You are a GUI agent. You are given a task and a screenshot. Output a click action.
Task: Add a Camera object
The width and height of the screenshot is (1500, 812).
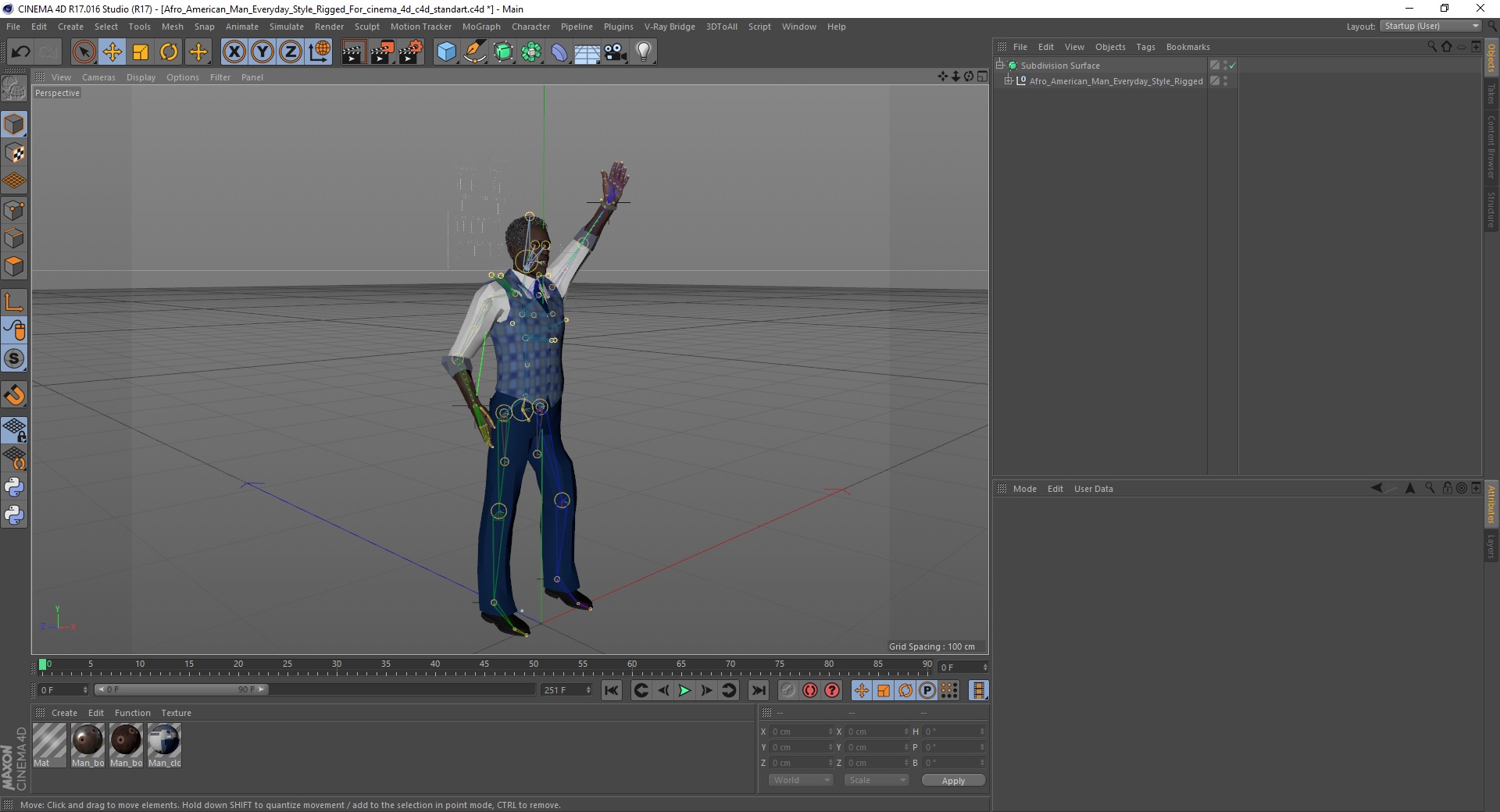[616, 52]
